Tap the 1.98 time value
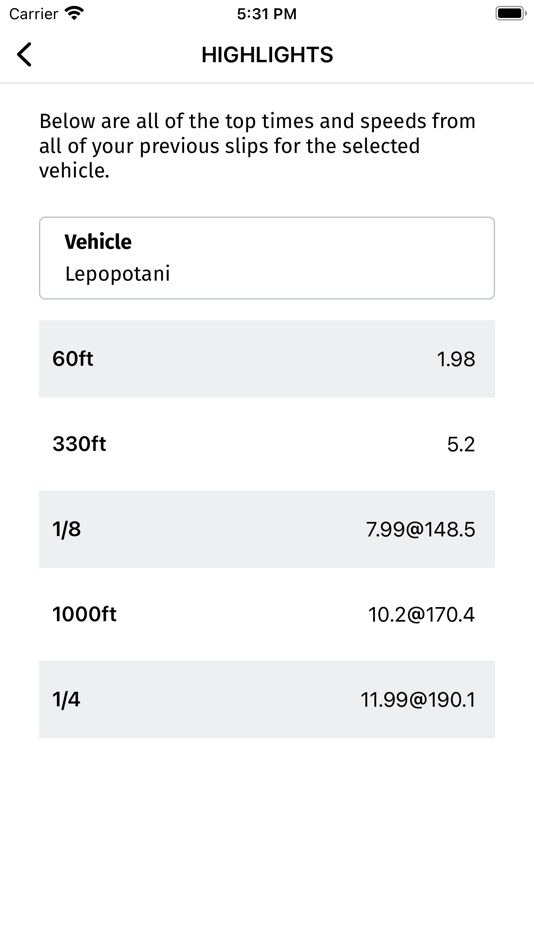Viewport: 534px width, 950px height. [x=456, y=359]
